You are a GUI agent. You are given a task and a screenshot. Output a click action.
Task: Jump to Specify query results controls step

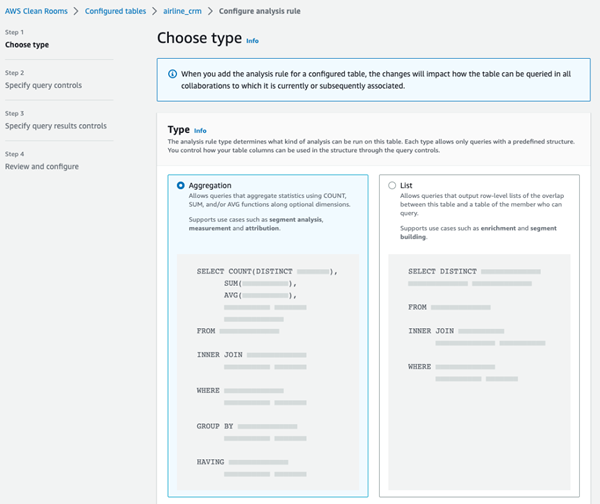point(55,126)
